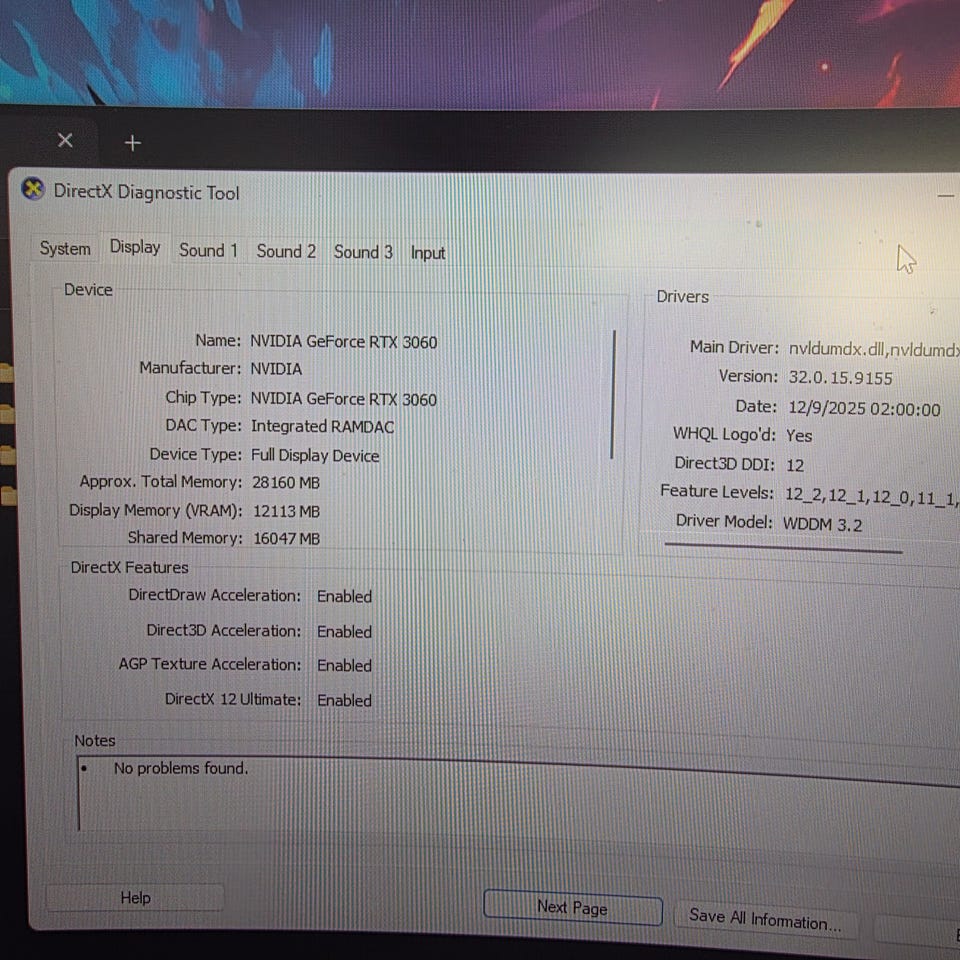Click the WHQL Logo'd Yes value
This screenshot has width=960, height=960.
799,436
